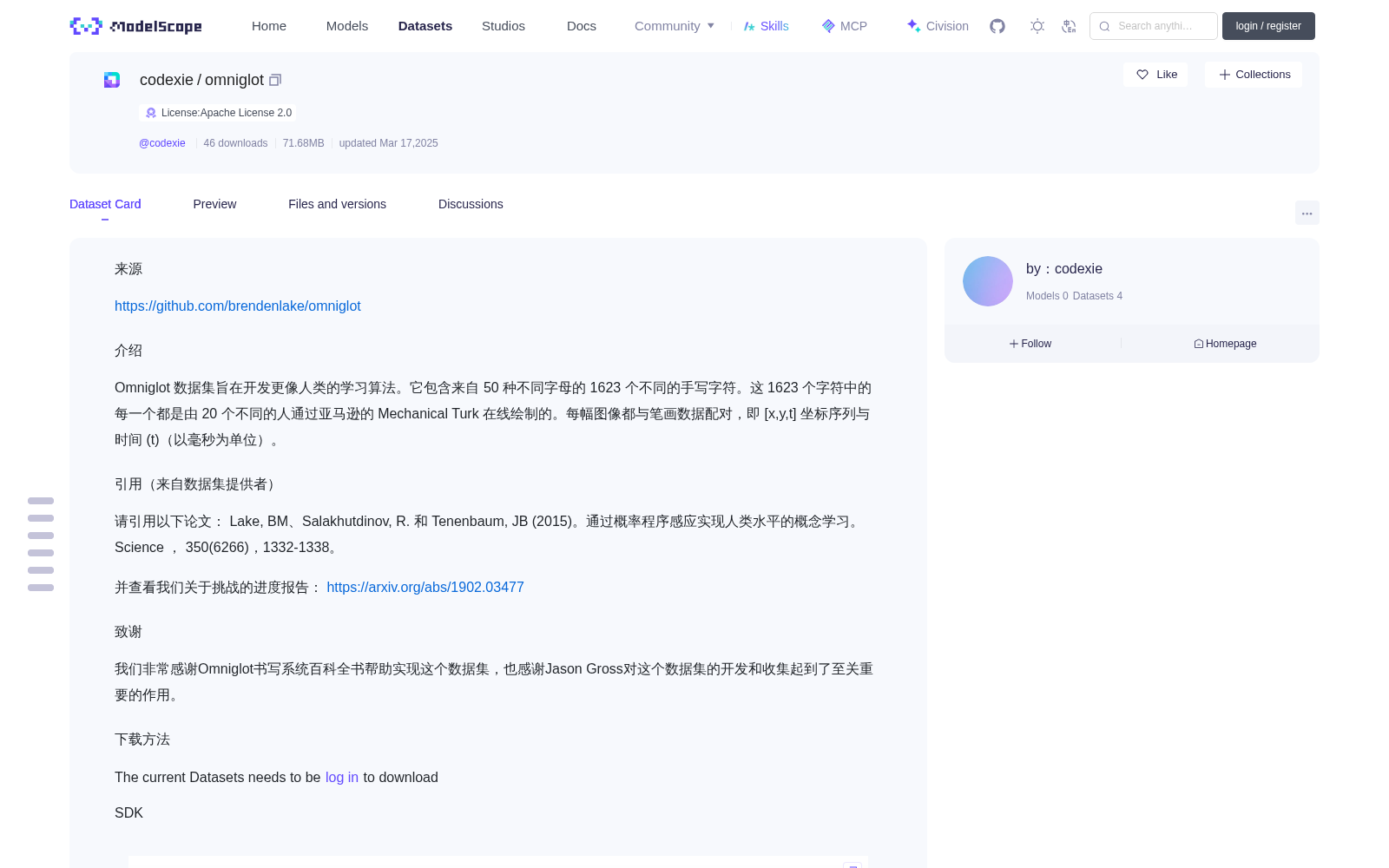Expand the Community dropdown menu
This screenshot has height=868, width=1389.
click(675, 26)
